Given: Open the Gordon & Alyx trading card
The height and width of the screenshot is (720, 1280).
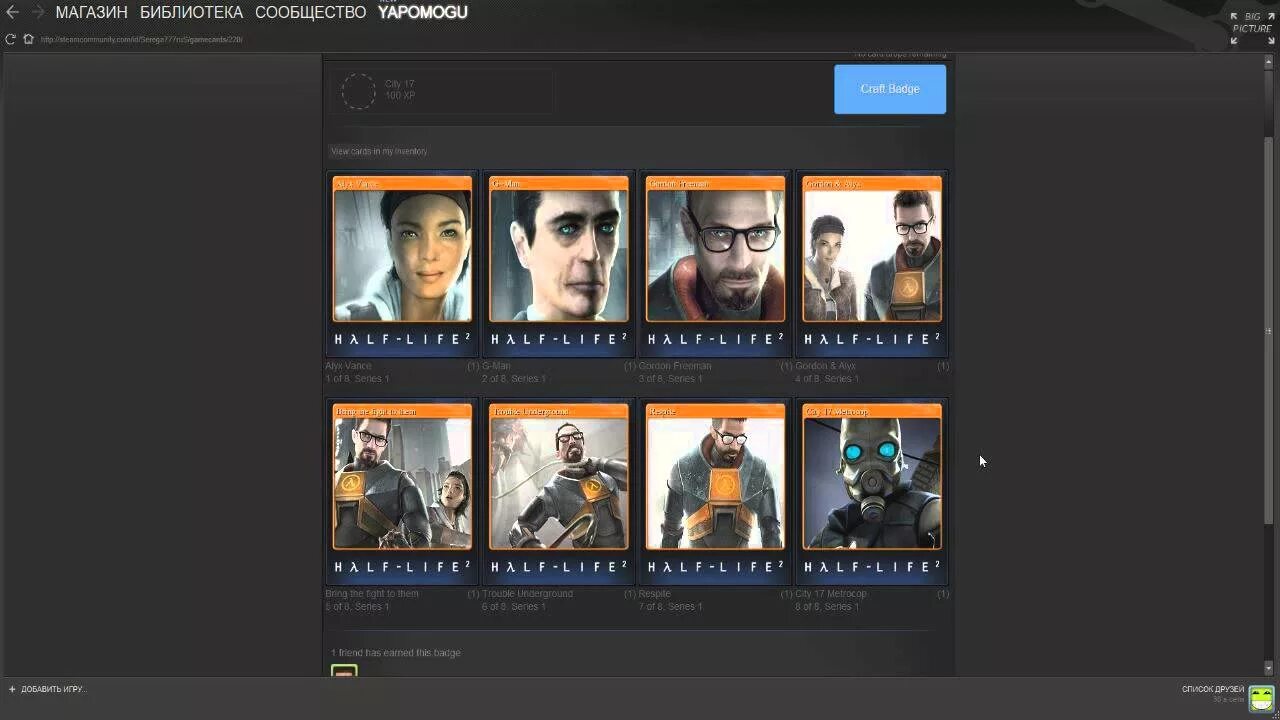Looking at the screenshot, I should point(871,263).
